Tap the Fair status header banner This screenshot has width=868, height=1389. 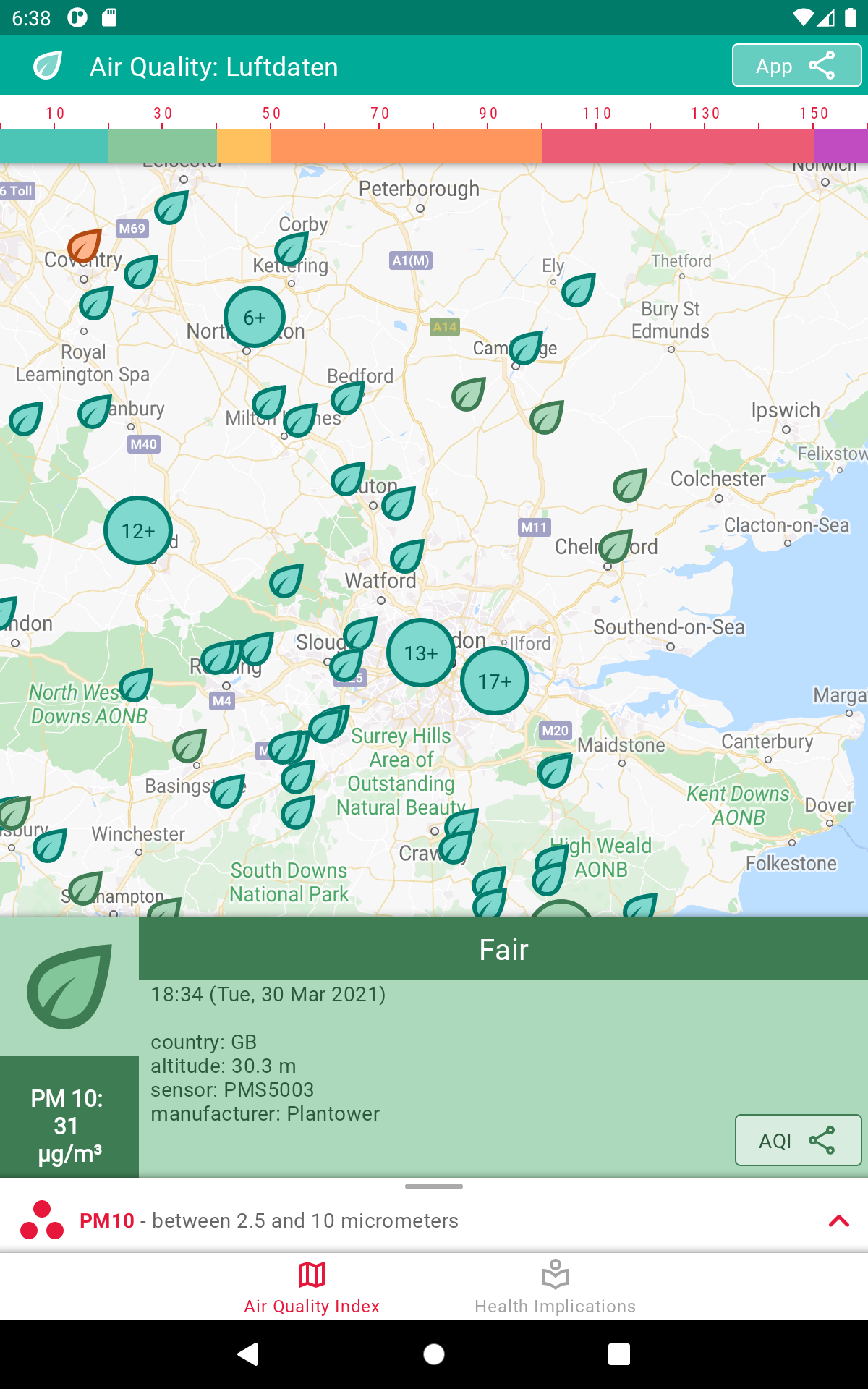pos(503,949)
